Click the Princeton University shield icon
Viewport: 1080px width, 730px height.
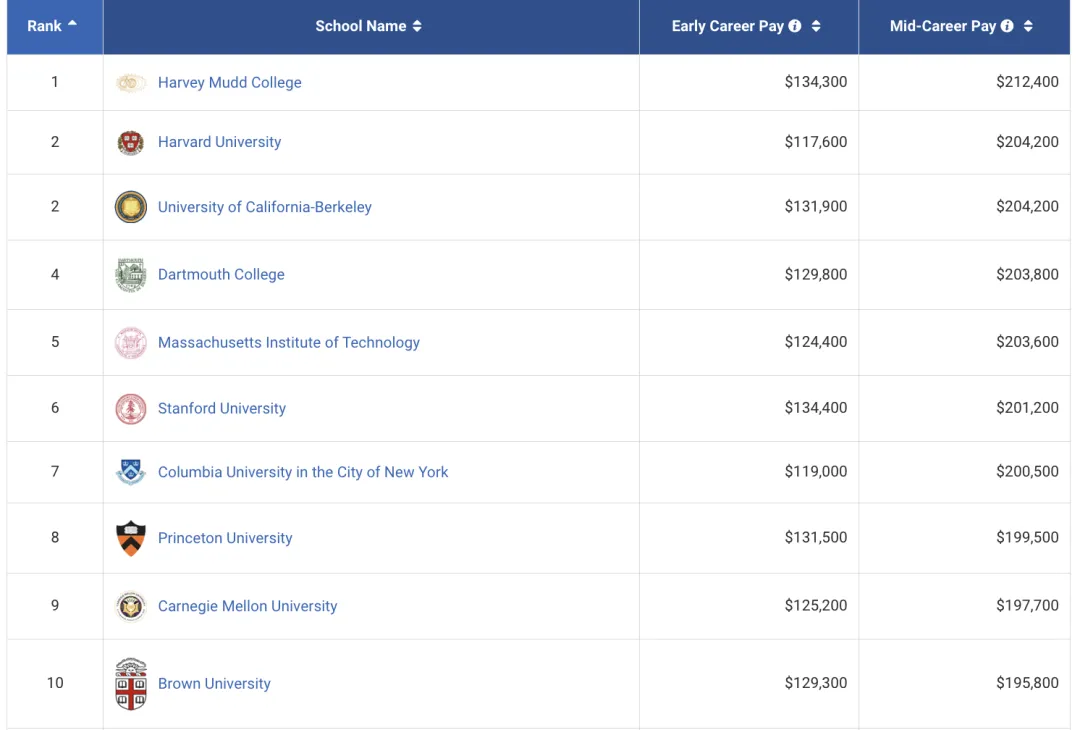click(131, 538)
